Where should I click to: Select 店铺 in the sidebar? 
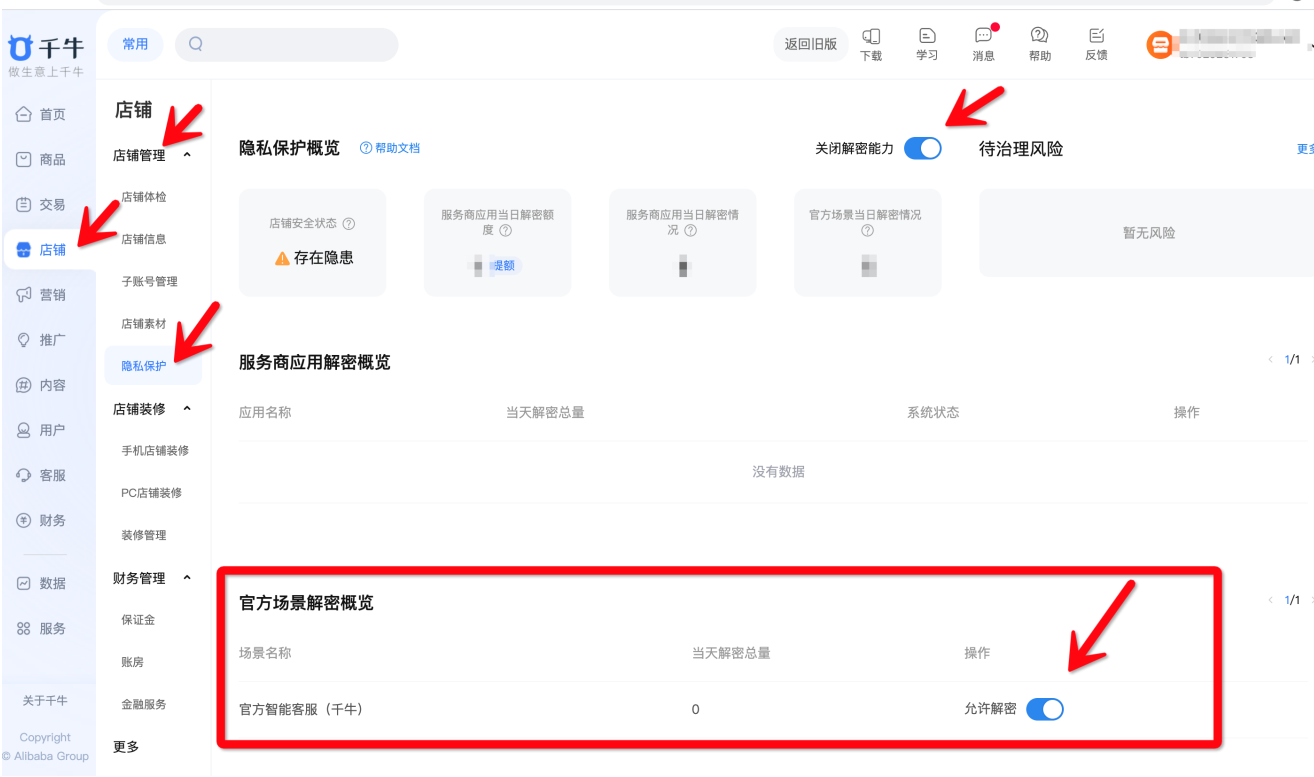click(x=50, y=250)
